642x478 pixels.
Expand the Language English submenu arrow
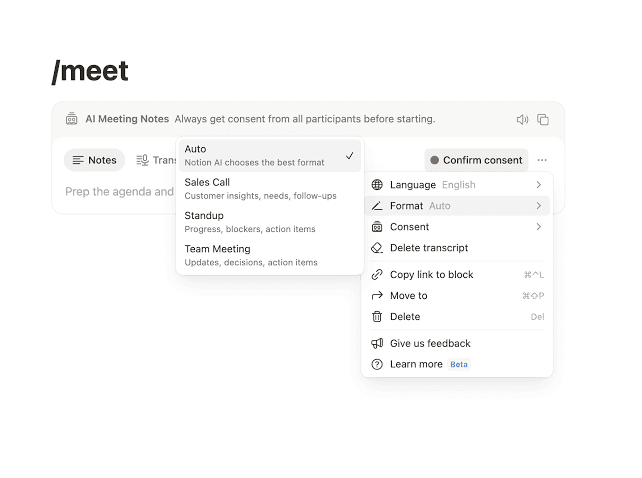coord(539,185)
